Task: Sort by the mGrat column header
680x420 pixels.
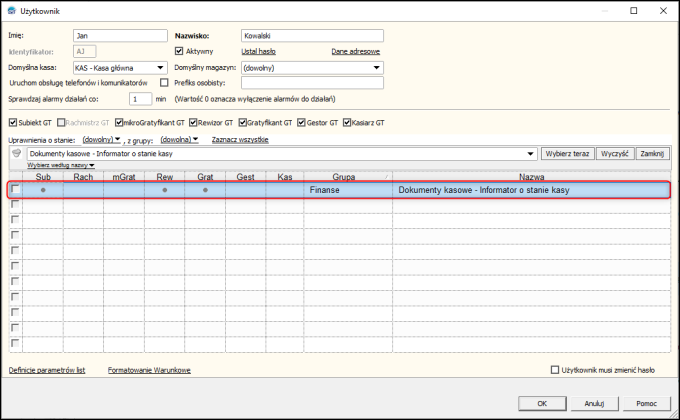Action: (124, 177)
